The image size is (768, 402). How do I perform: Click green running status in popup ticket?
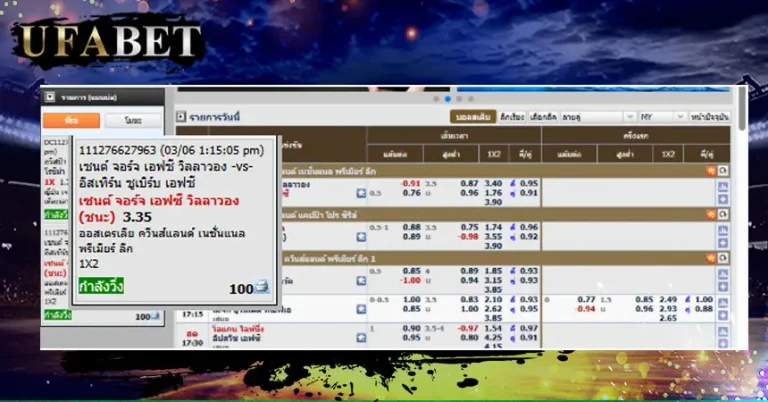[x=101, y=286]
